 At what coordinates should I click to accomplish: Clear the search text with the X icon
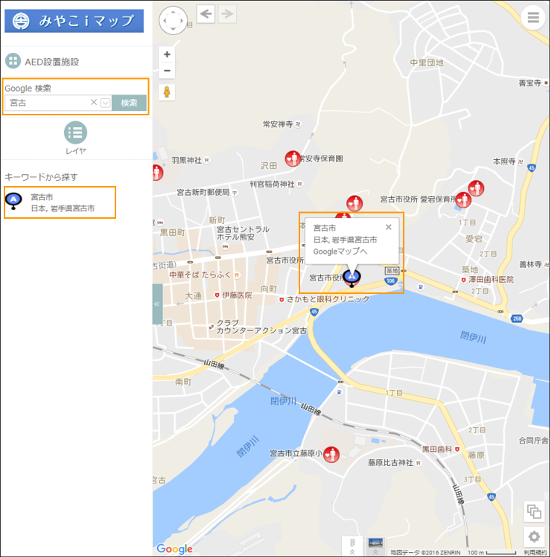[93, 102]
